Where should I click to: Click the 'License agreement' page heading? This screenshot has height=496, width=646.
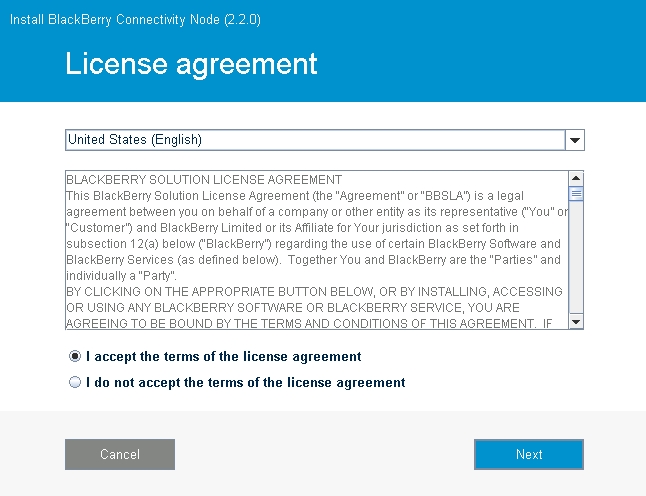pyautogui.click(x=191, y=64)
